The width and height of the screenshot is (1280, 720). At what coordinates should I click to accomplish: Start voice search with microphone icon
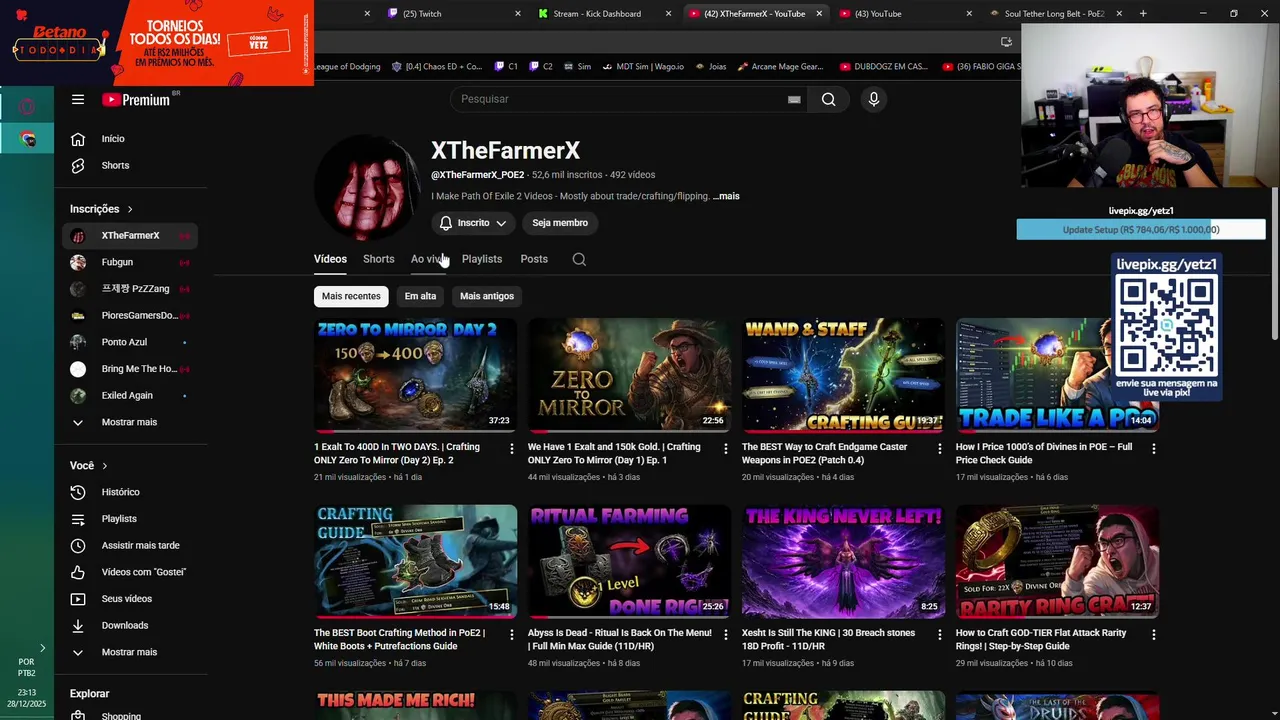coord(873,99)
